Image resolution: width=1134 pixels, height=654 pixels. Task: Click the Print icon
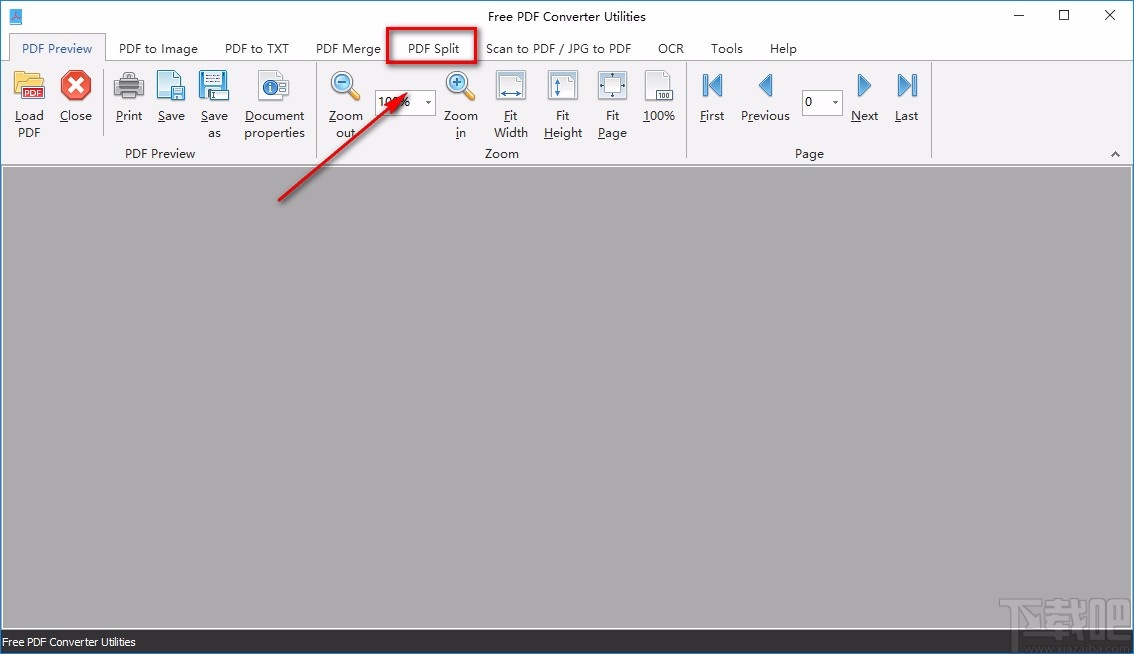point(129,86)
